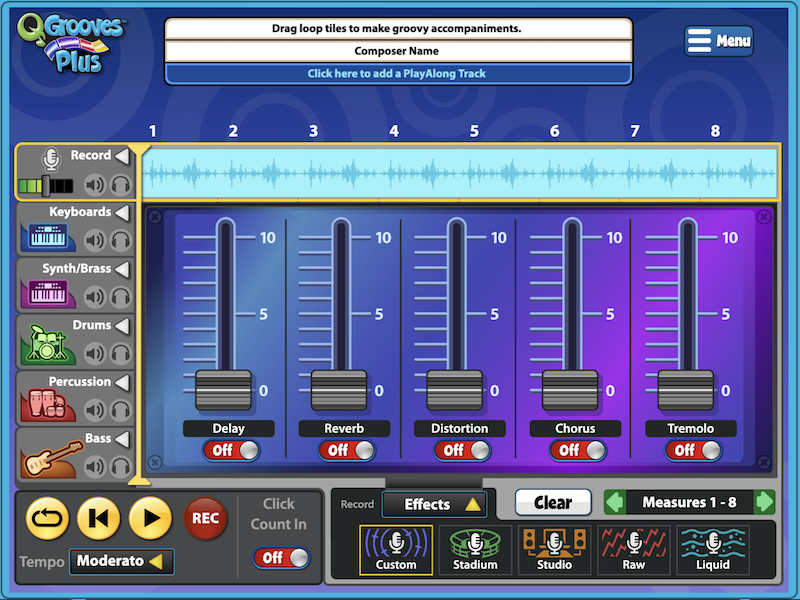The width and height of the screenshot is (800, 600).
Task: Click the Reverb fader handle
Action: [339, 390]
